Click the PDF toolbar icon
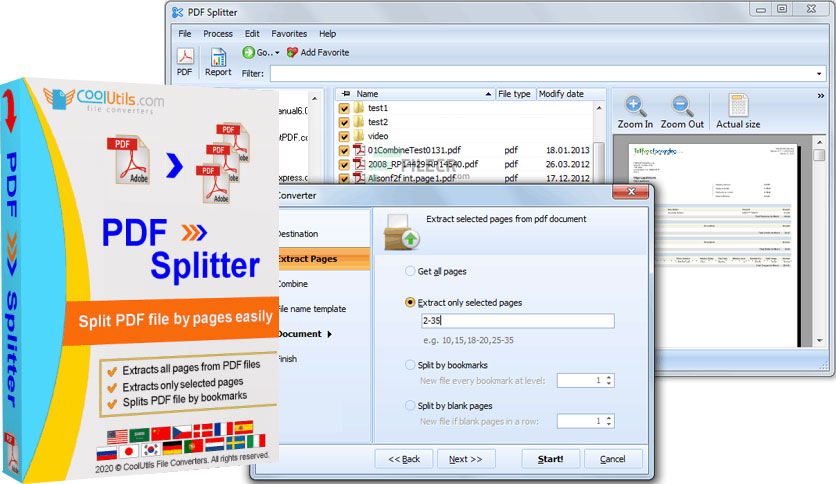The image size is (836, 484). coord(185,57)
